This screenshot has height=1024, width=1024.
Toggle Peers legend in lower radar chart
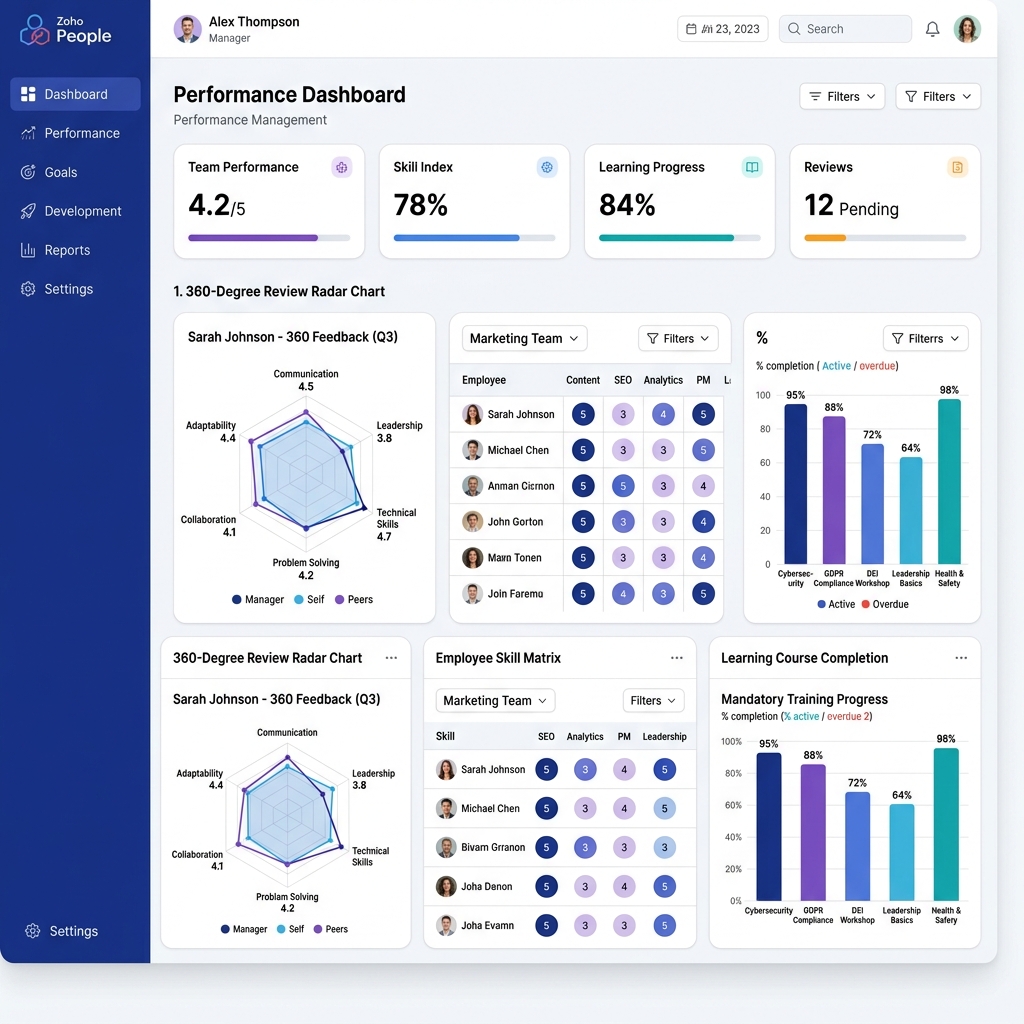click(x=330, y=929)
